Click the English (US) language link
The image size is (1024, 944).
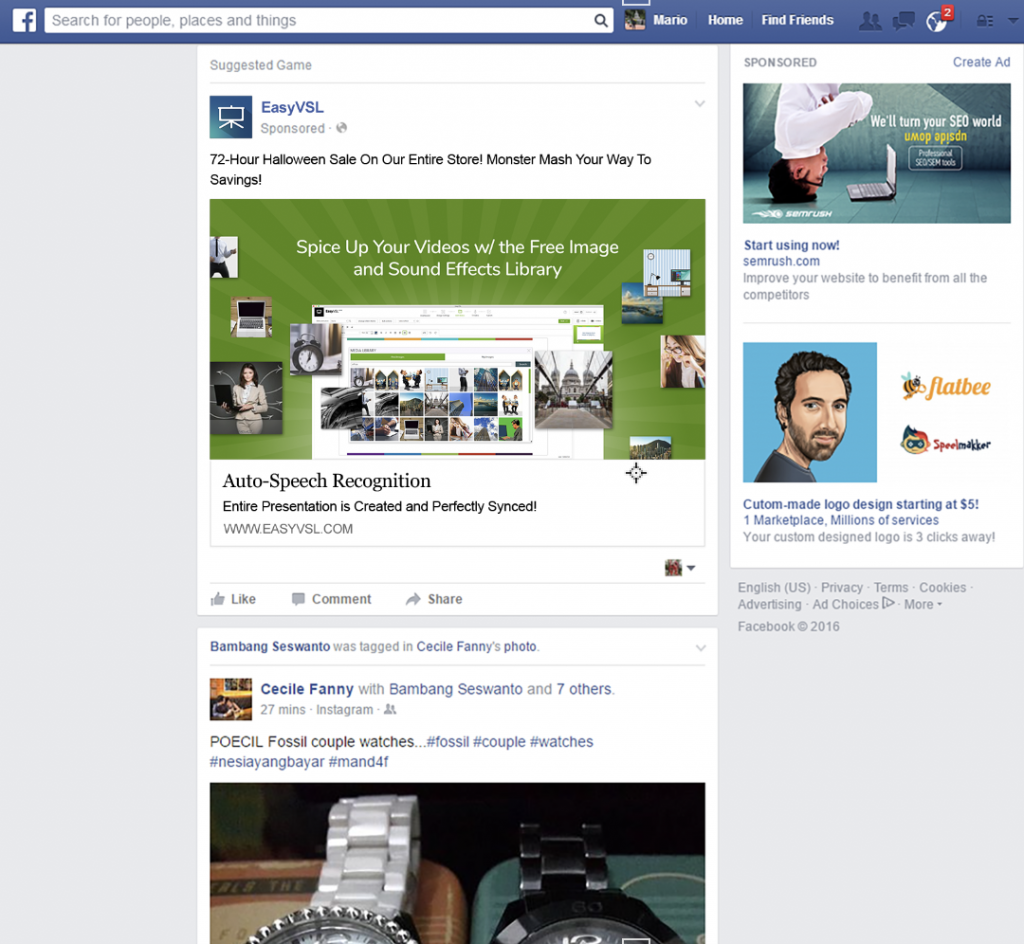coord(774,588)
